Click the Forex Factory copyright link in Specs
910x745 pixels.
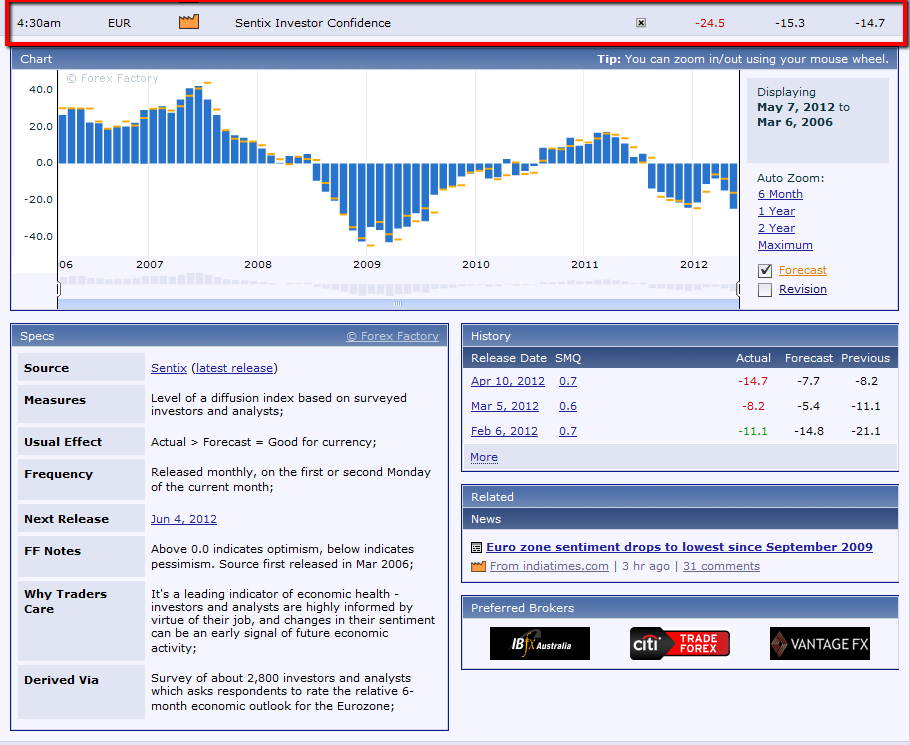pyautogui.click(x=392, y=336)
